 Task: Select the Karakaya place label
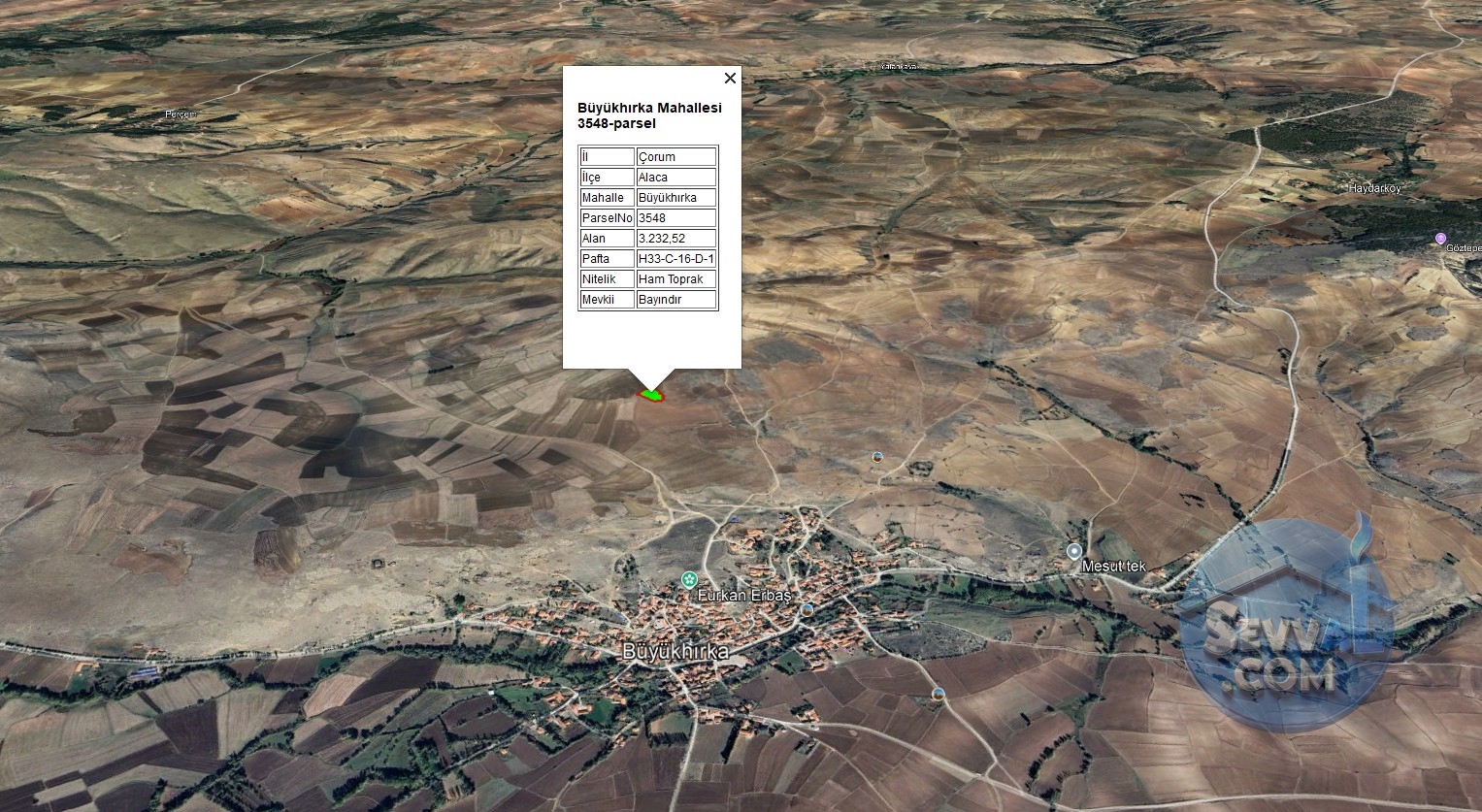(898, 66)
